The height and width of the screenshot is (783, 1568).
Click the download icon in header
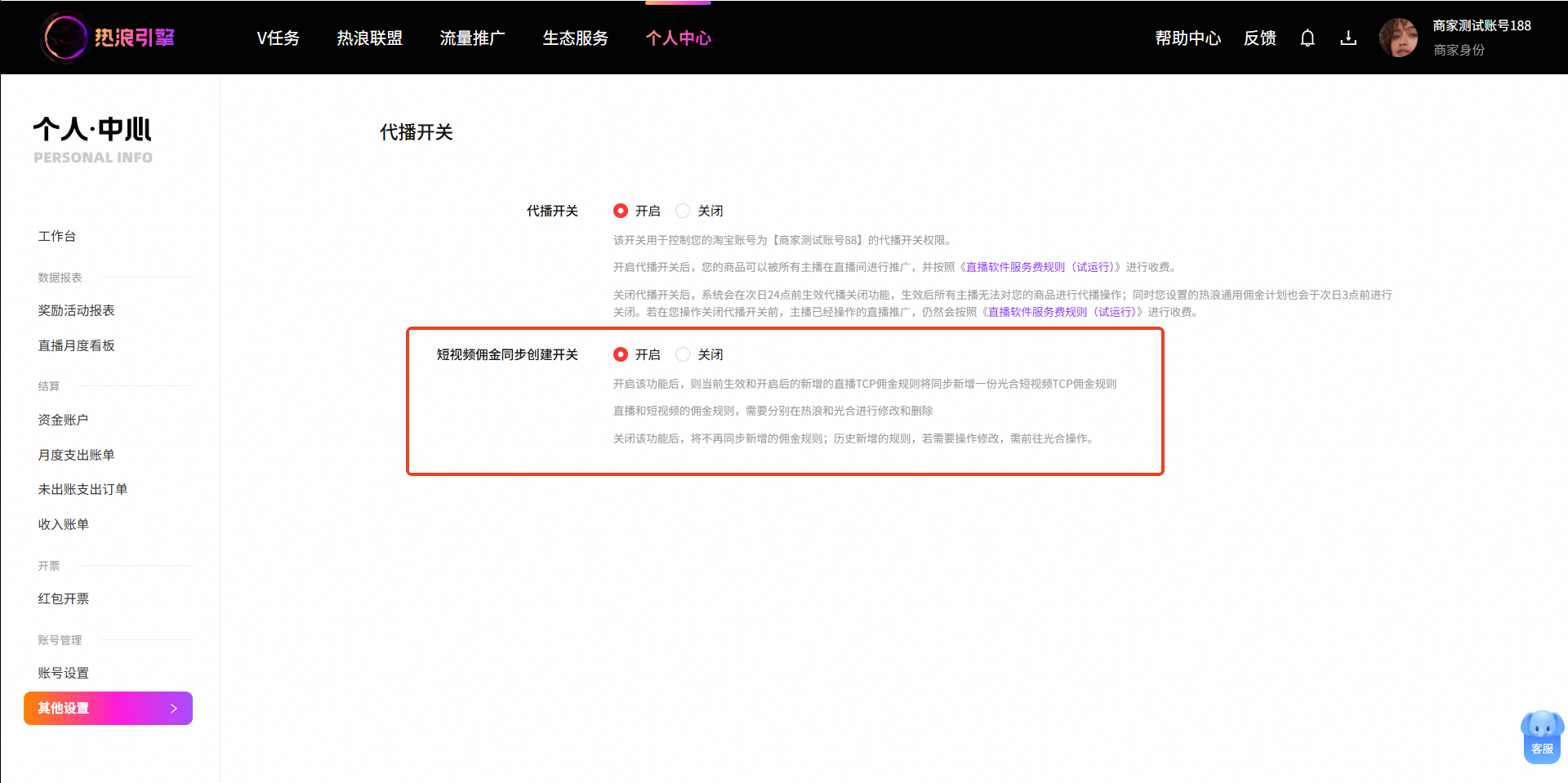tap(1348, 38)
